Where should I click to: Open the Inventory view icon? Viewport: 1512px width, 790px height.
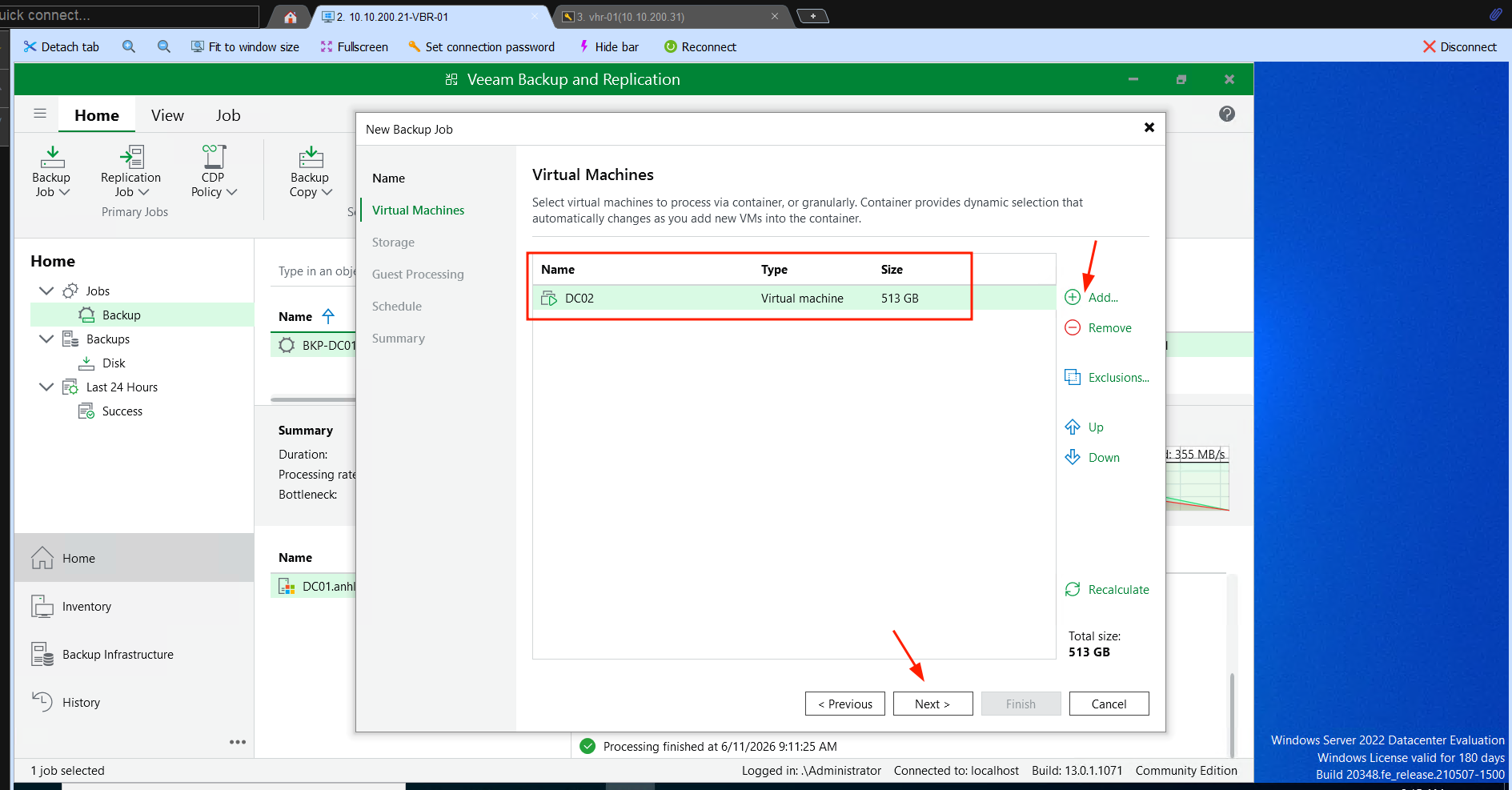pos(42,606)
